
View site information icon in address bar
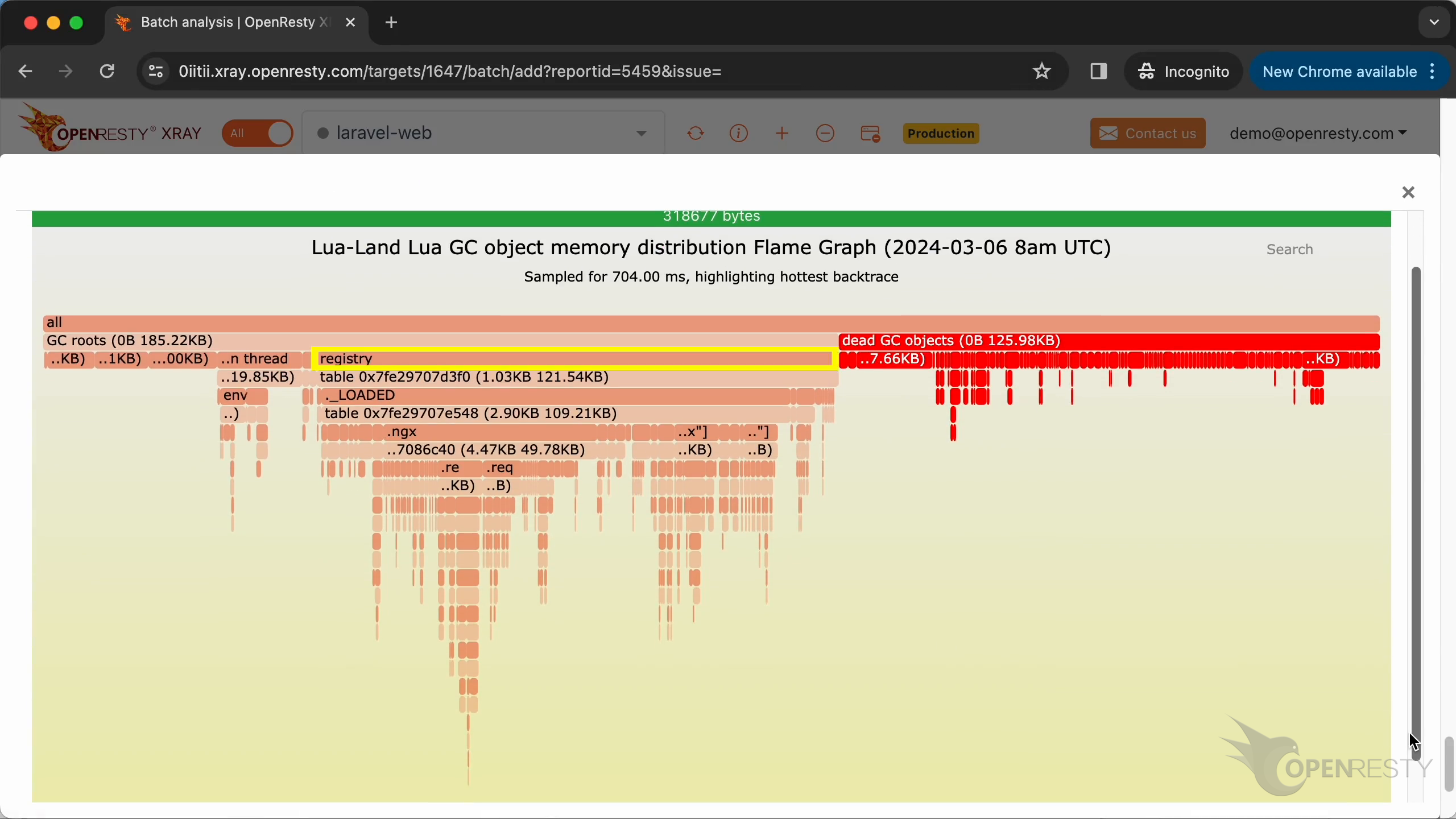156,71
